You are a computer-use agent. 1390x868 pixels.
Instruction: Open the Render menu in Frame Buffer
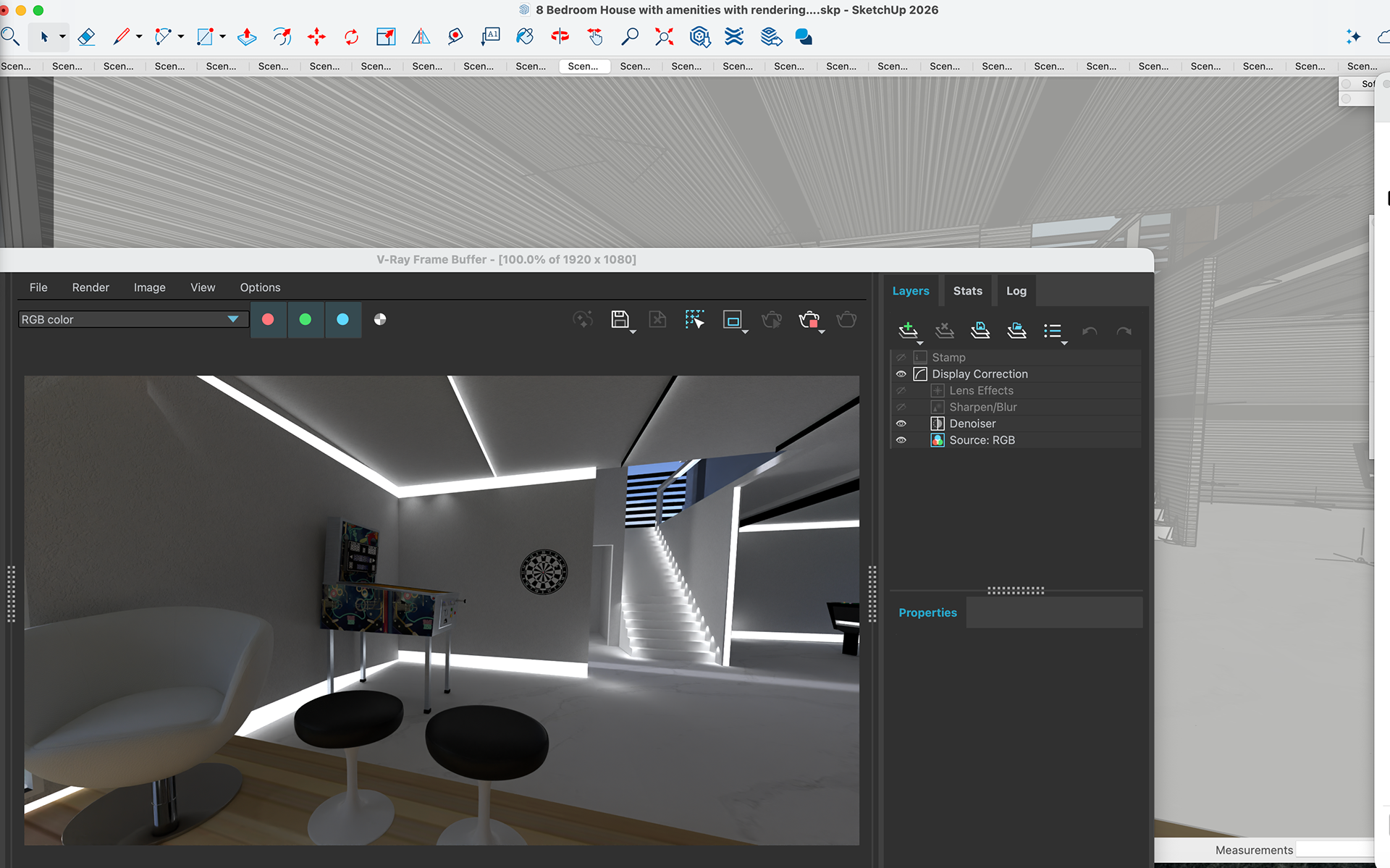[90, 287]
